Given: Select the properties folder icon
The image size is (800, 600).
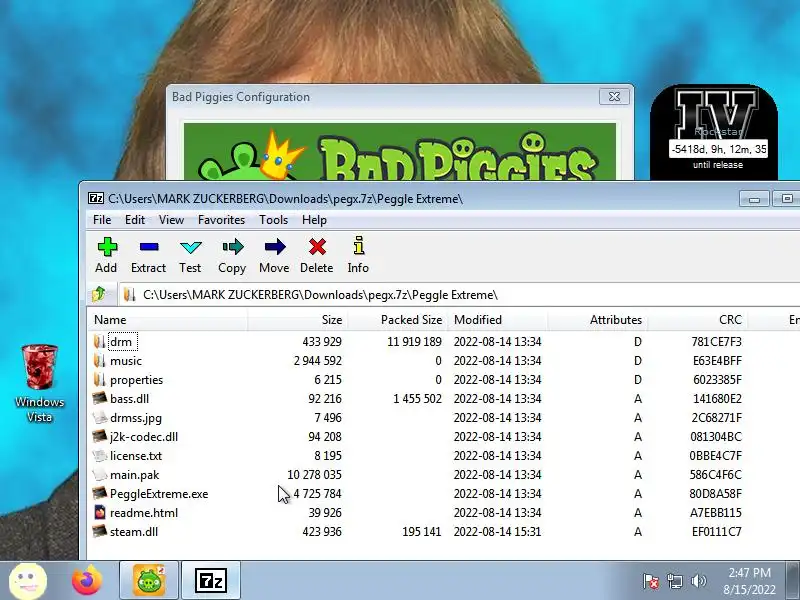Looking at the screenshot, I should (99, 380).
